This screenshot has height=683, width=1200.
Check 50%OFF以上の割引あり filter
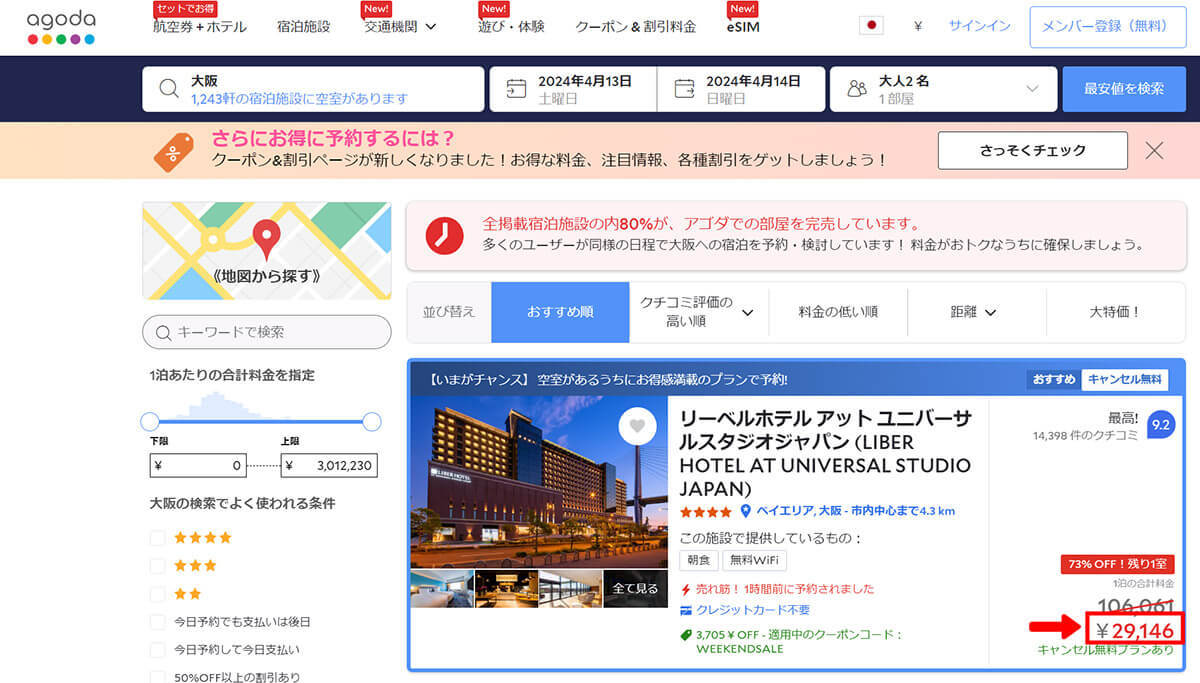(x=157, y=677)
